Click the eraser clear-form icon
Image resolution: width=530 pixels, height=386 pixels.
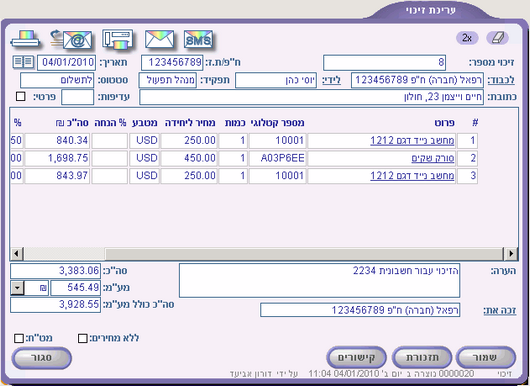pos(498,38)
